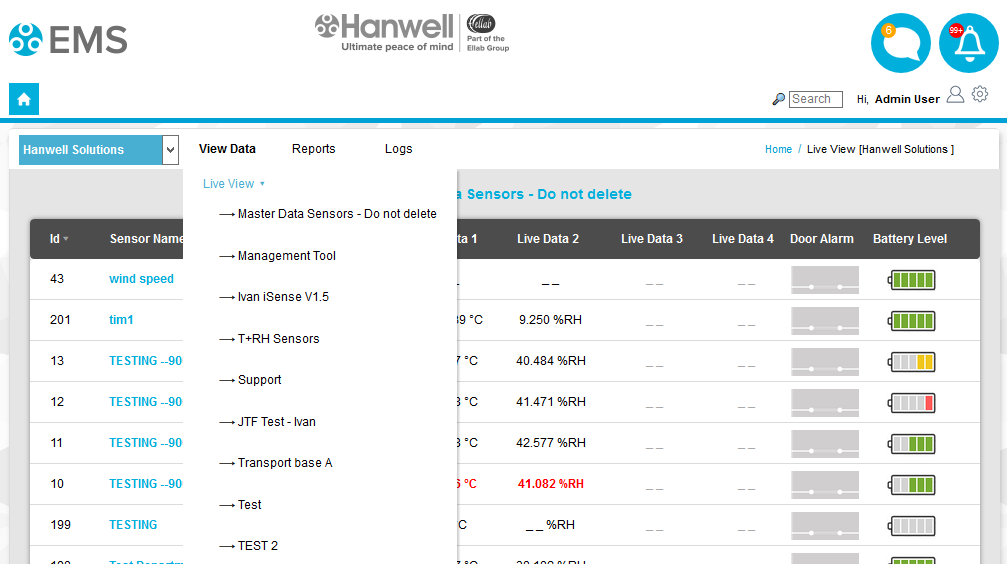Open tim1 sensor link
Viewport: 1007px width, 564px height.
(x=121, y=320)
